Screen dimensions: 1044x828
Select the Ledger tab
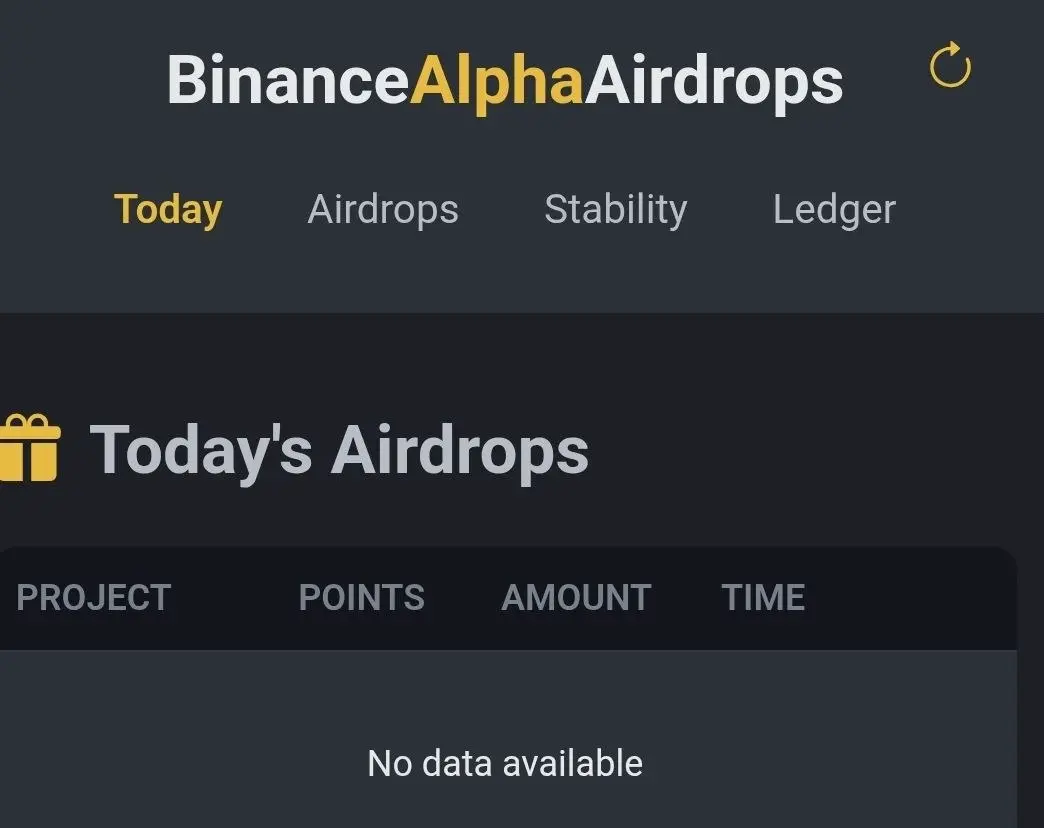[x=834, y=210]
